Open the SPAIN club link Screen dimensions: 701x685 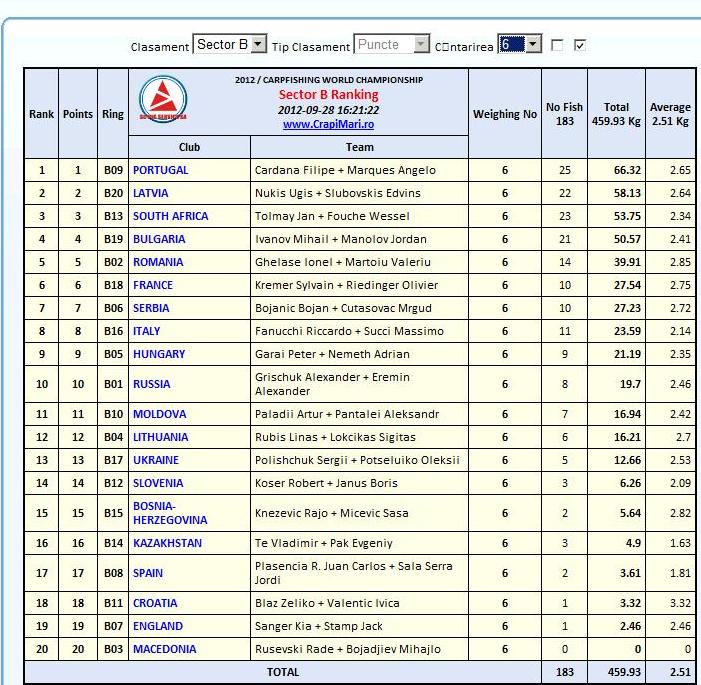(x=148, y=573)
